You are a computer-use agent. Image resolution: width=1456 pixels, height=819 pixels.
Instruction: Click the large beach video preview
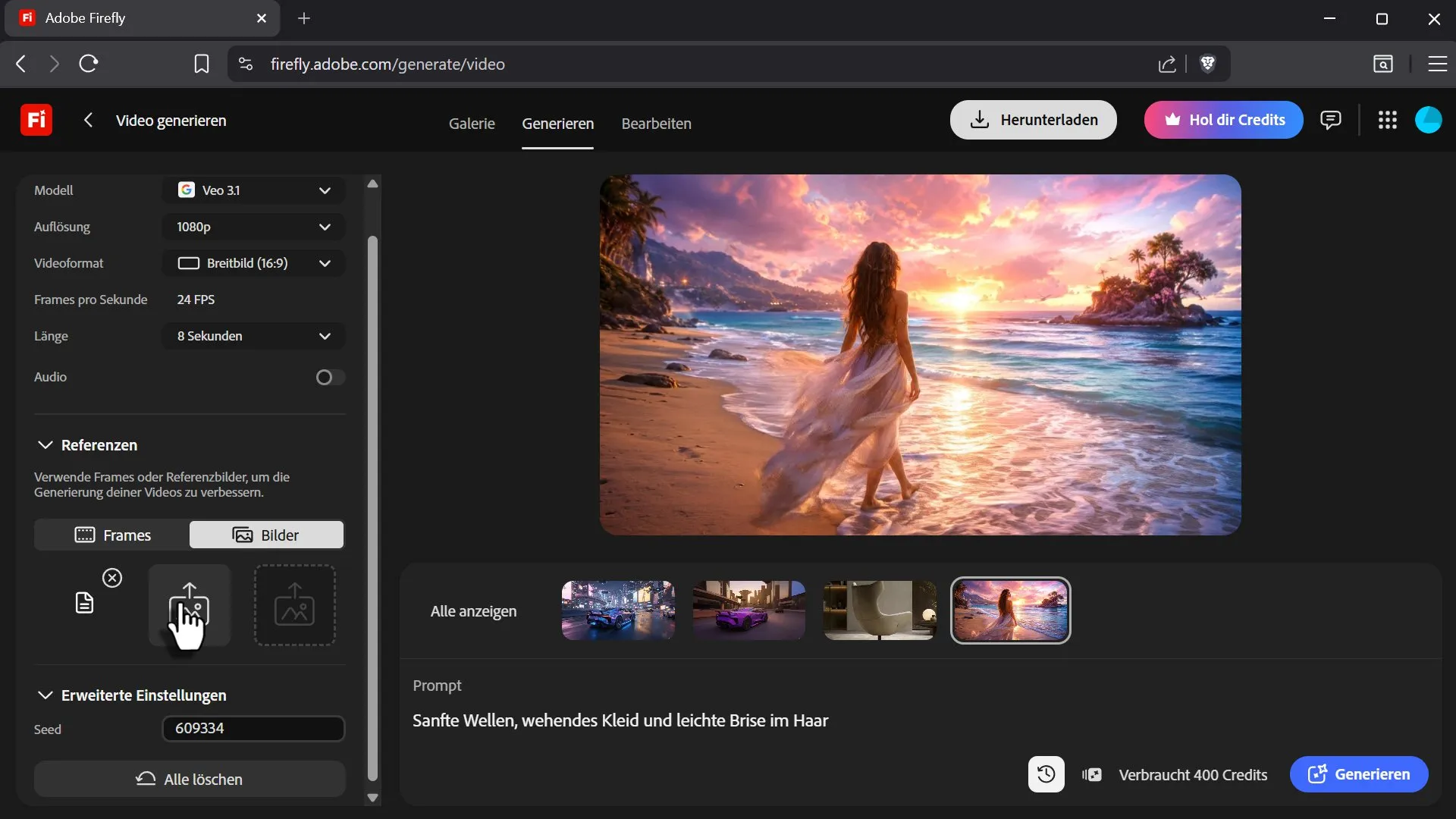[x=920, y=355]
